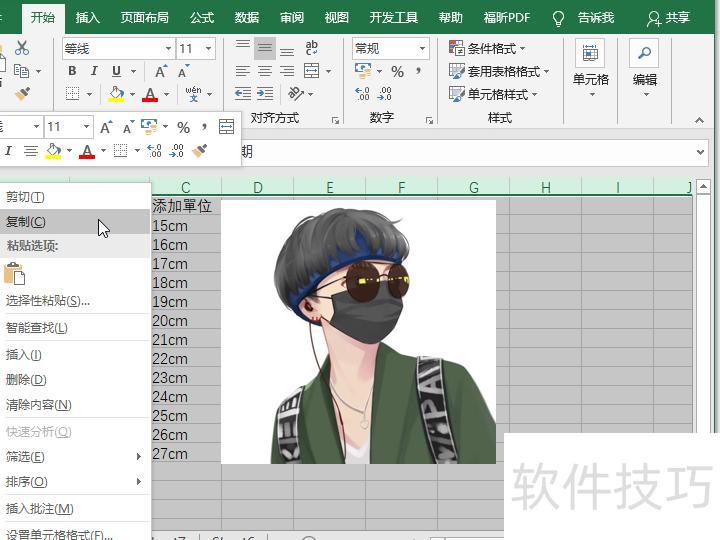The height and width of the screenshot is (540, 720).
Task: Open 条件格式 conditional formatting menu
Action: (x=487, y=48)
